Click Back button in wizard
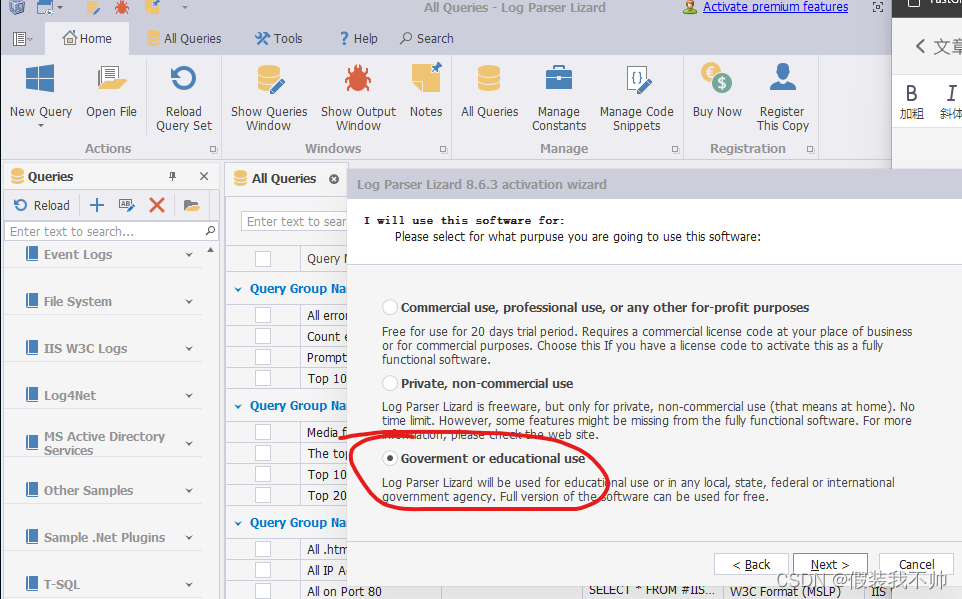This screenshot has height=599, width=962. [752, 565]
